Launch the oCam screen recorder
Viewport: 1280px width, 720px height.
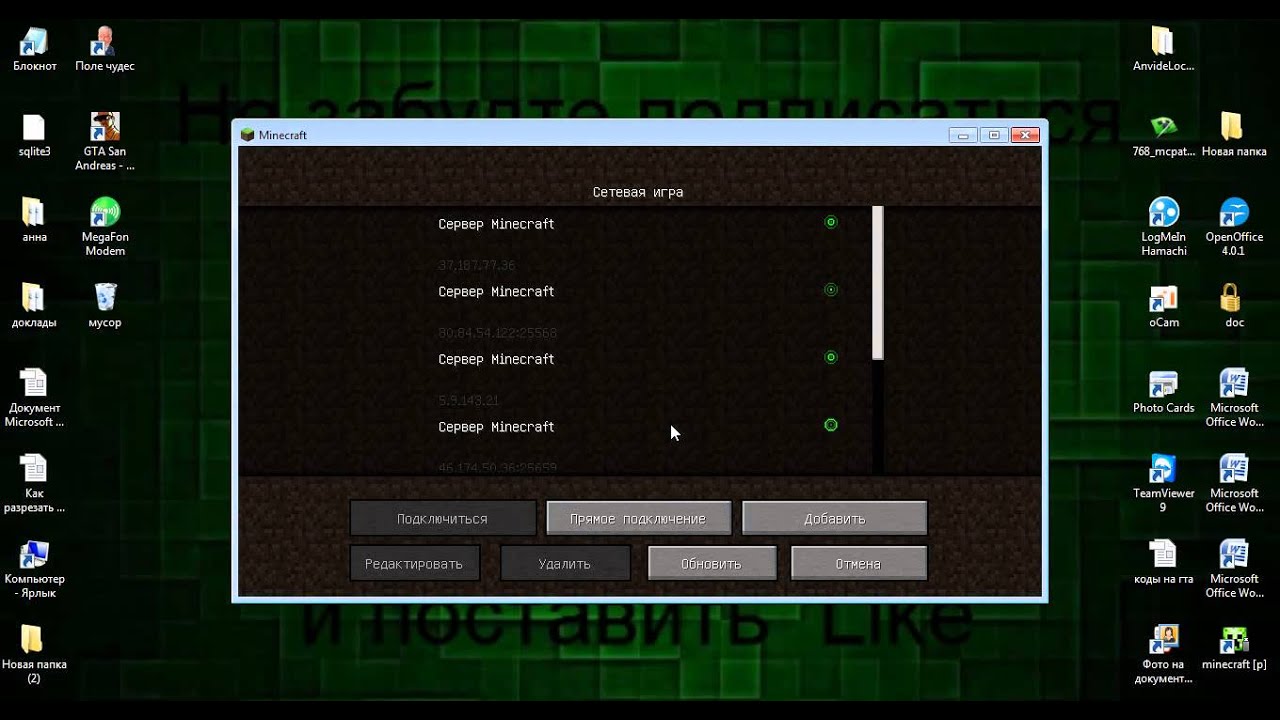tap(1163, 306)
